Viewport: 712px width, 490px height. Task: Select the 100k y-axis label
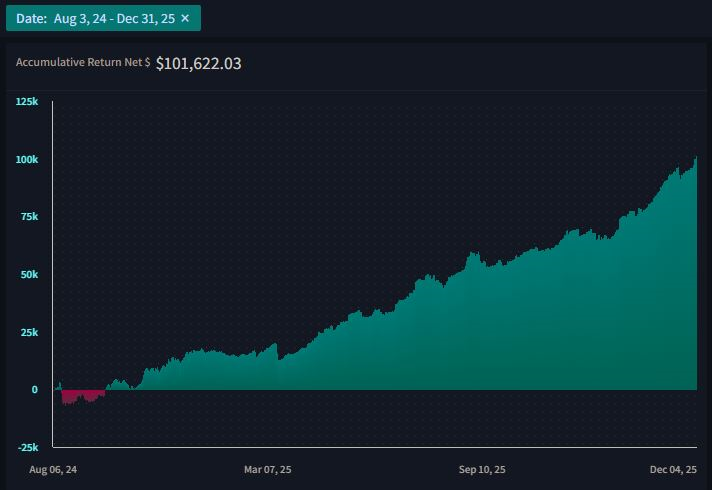coord(27,159)
